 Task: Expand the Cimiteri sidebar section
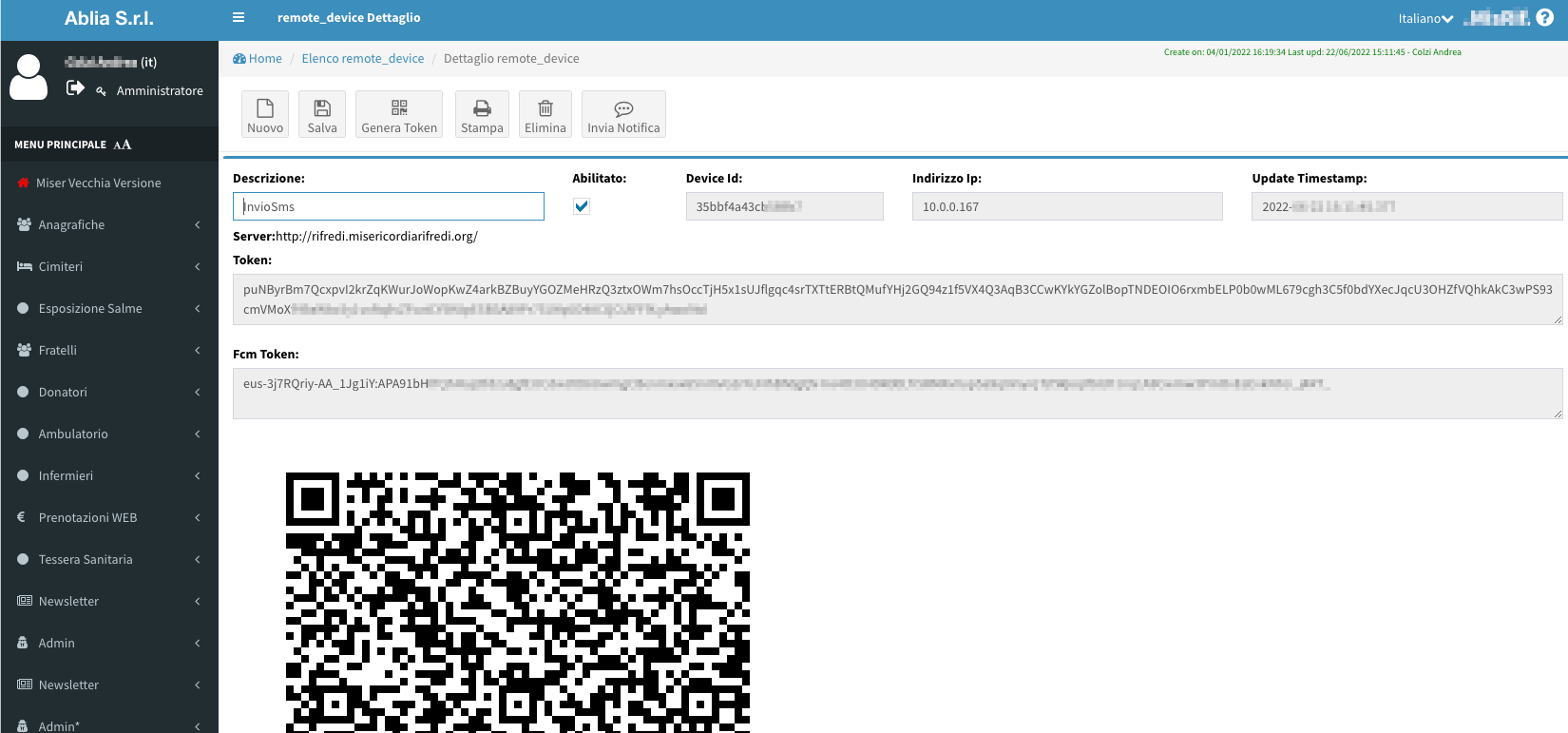tap(109, 266)
